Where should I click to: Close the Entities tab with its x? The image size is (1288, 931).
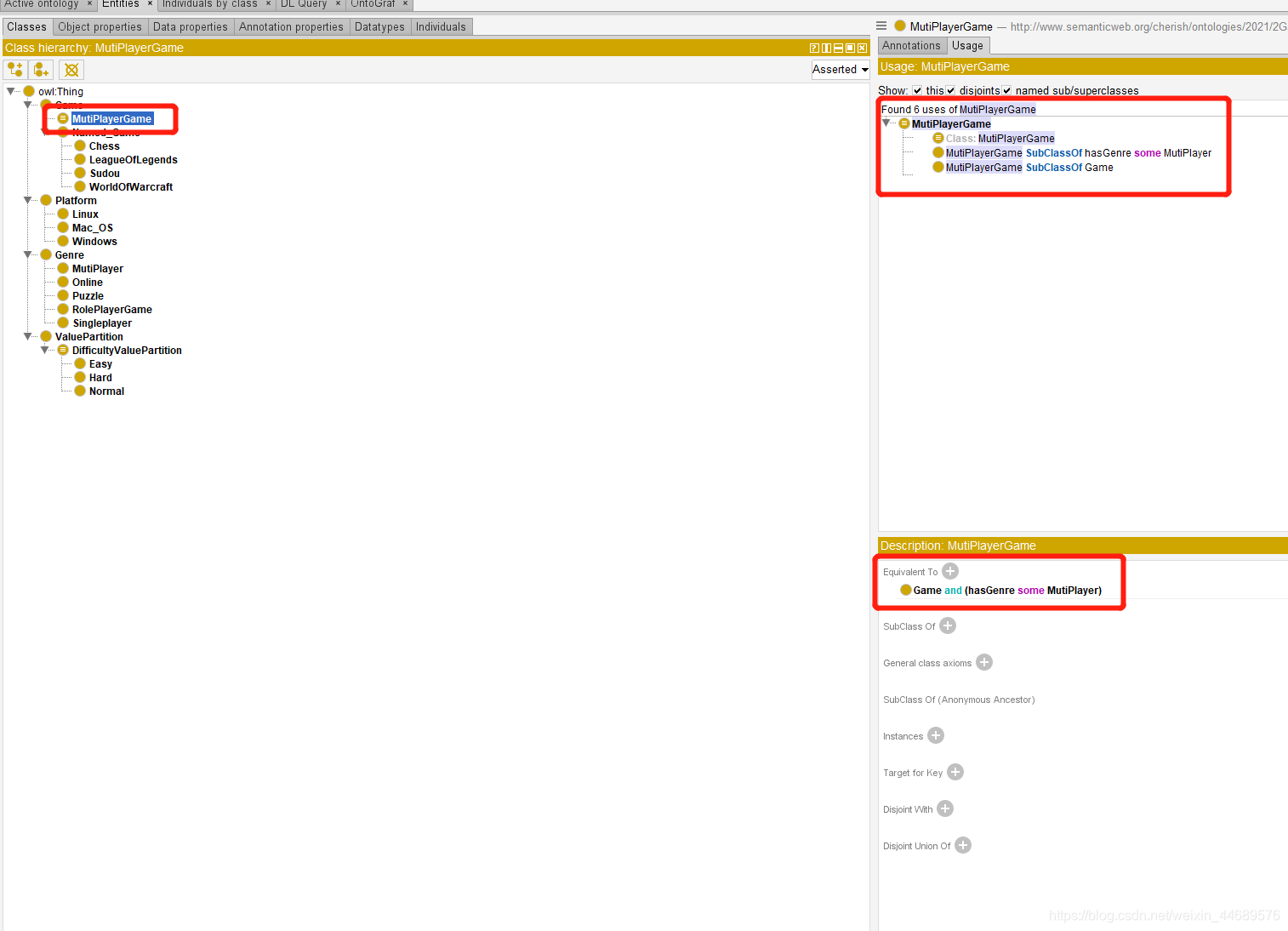pyautogui.click(x=150, y=4)
